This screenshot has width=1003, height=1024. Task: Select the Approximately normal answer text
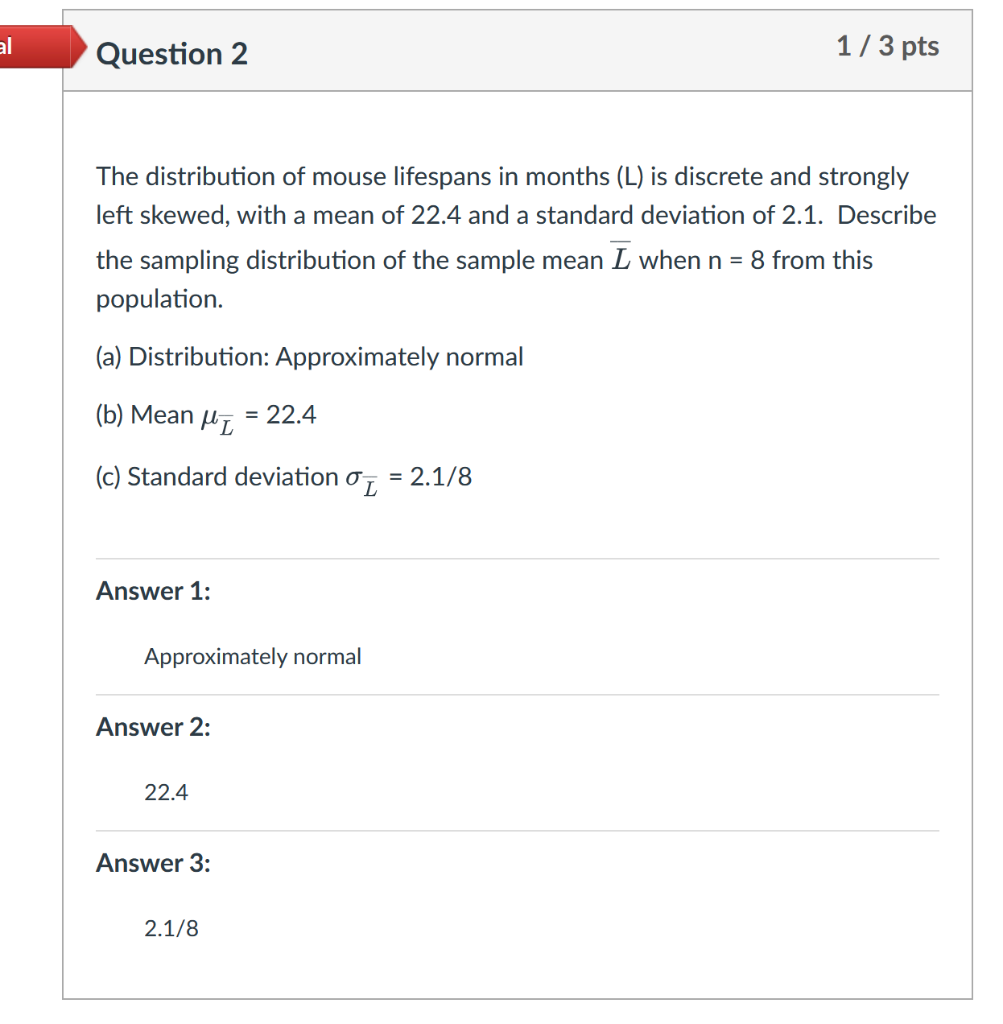coord(253,656)
